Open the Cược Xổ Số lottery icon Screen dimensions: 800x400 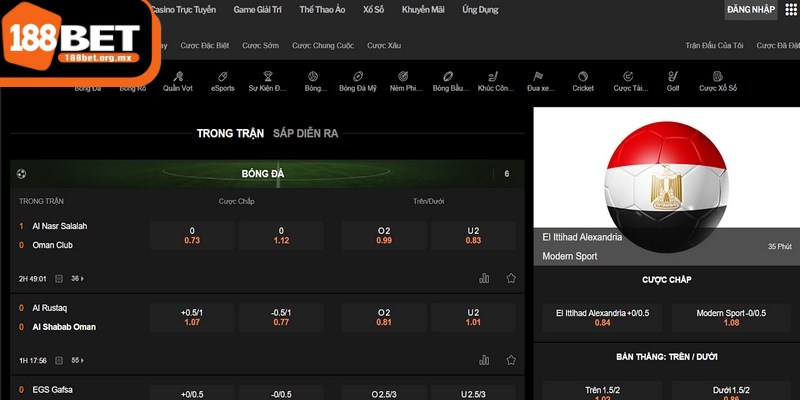tap(718, 80)
